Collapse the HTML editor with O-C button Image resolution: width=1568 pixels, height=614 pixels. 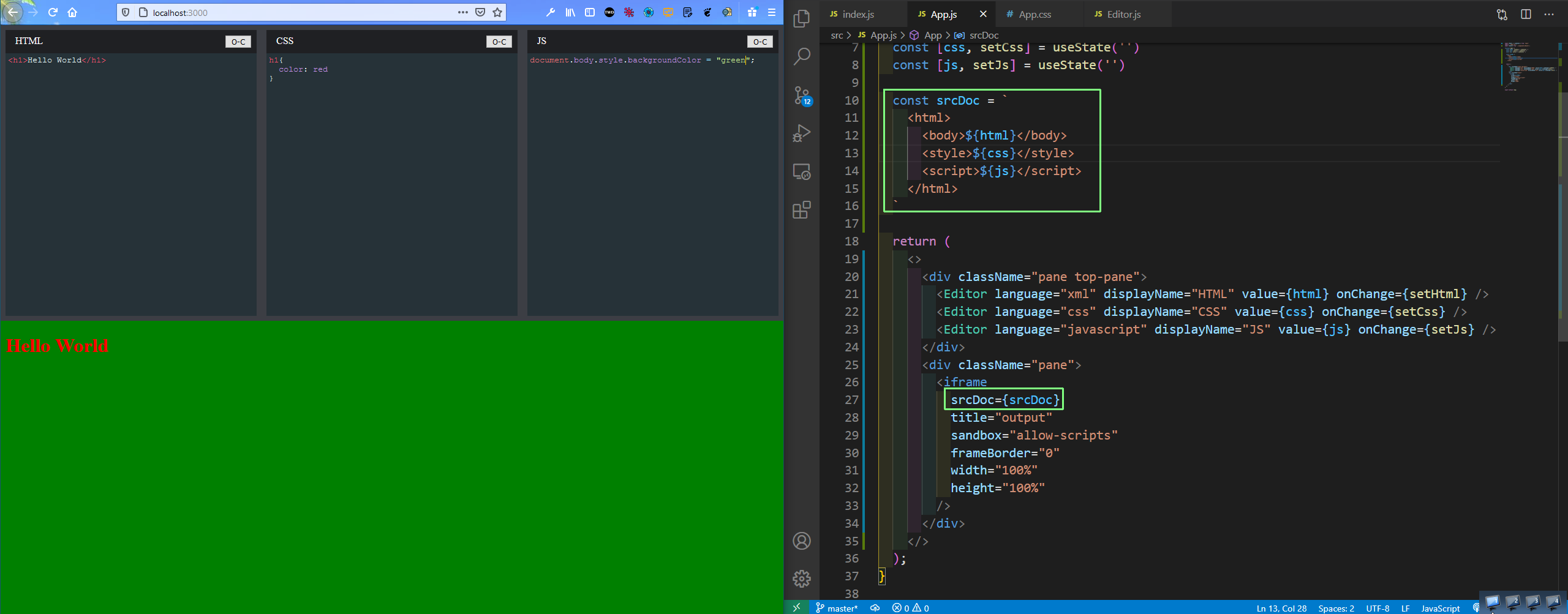[238, 42]
